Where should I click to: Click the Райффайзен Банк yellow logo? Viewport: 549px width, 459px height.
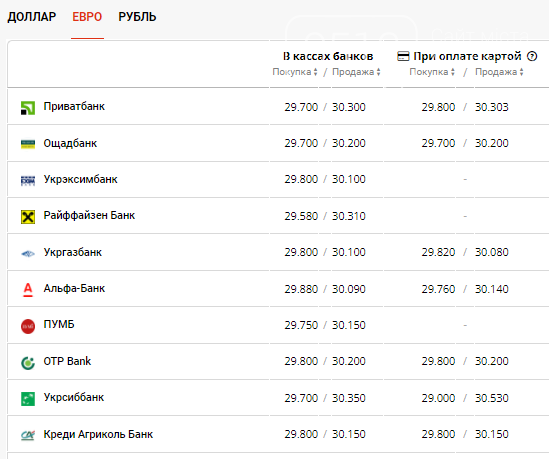(x=28, y=217)
